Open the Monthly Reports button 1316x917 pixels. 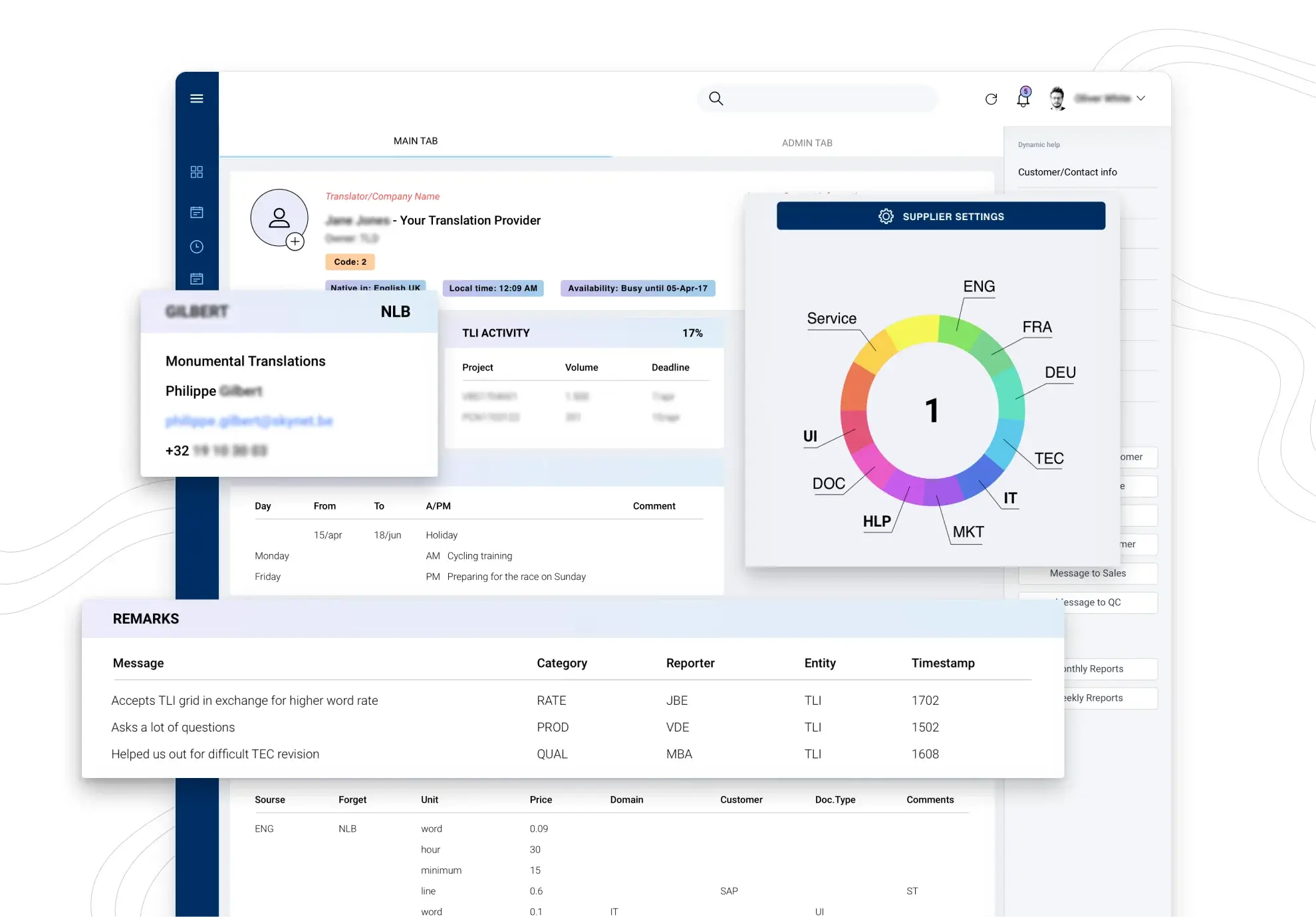(1111, 669)
